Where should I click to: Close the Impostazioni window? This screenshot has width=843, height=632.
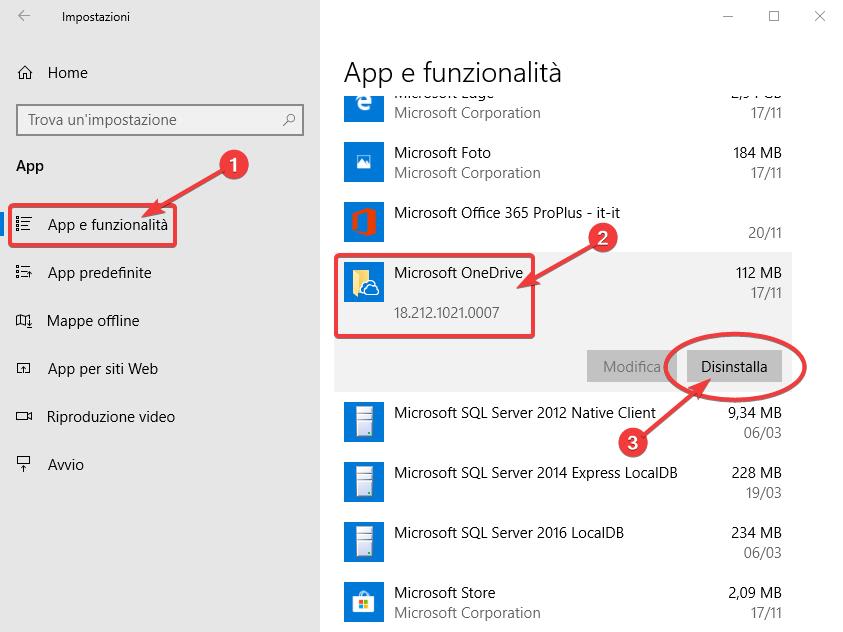pyautogui.click(x=819, y=16)
